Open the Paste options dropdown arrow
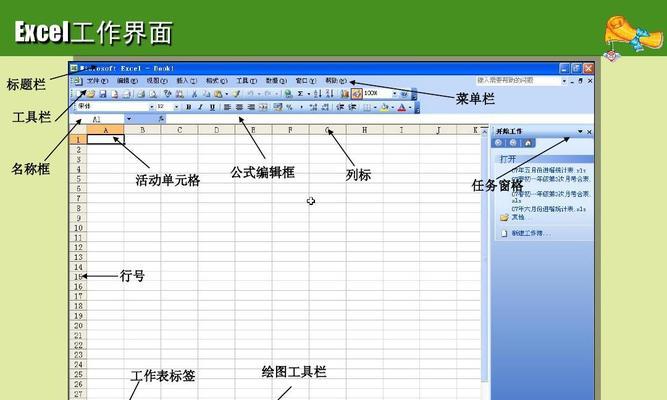 pyautogui.click(x=227, y=94)
